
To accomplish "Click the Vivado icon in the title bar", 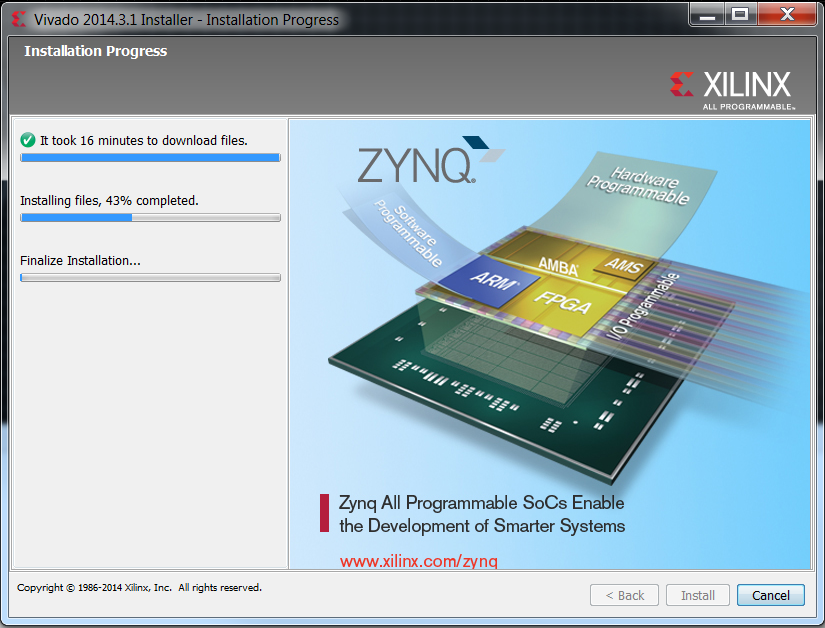I will coord(18,19).
